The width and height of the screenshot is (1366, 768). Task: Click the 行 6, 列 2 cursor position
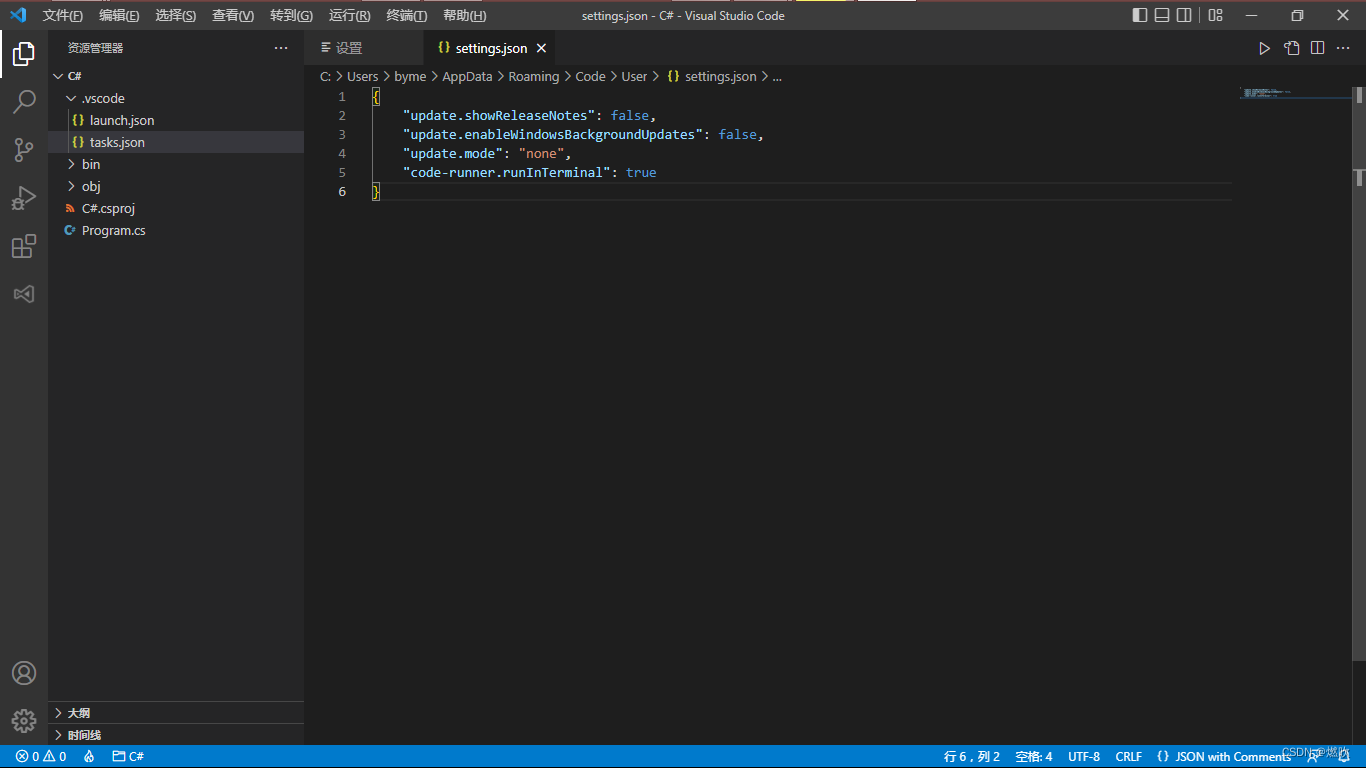tap(971, 757)
